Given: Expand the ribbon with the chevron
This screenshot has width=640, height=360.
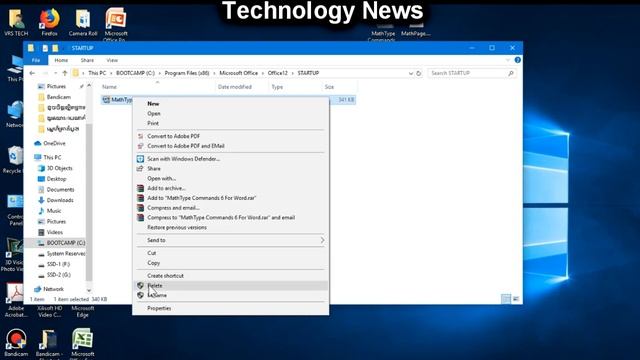Looking at the screenshot, I should [508, 60].
